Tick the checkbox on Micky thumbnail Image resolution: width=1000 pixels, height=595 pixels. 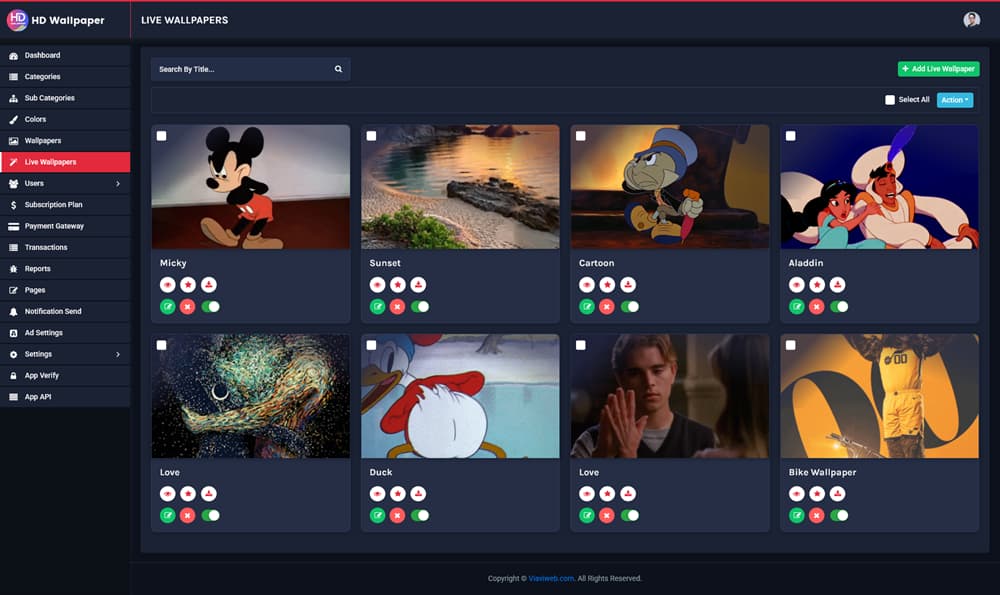pos(161,136)
